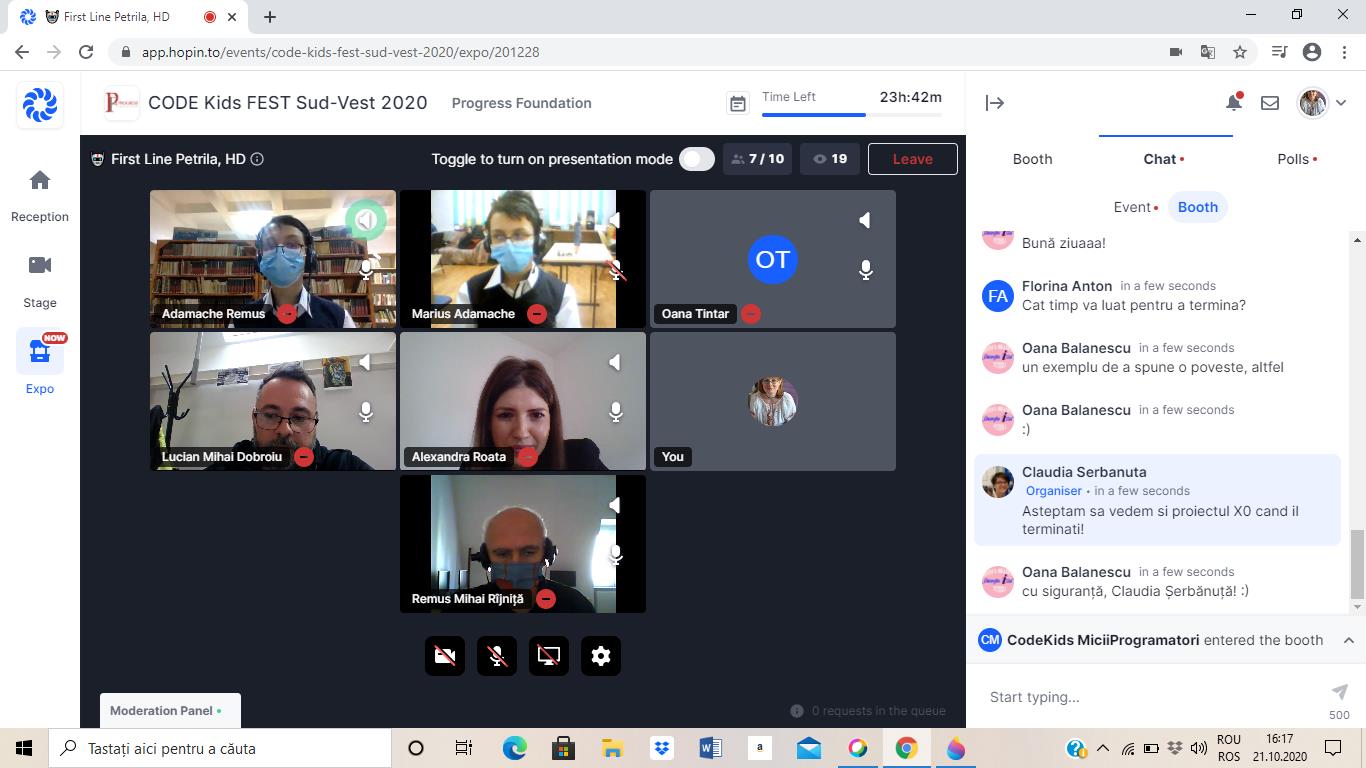Toggle presentation mode switch
Image resolution: width=1366 pixels, height=768 pixels.
point(696,159)
